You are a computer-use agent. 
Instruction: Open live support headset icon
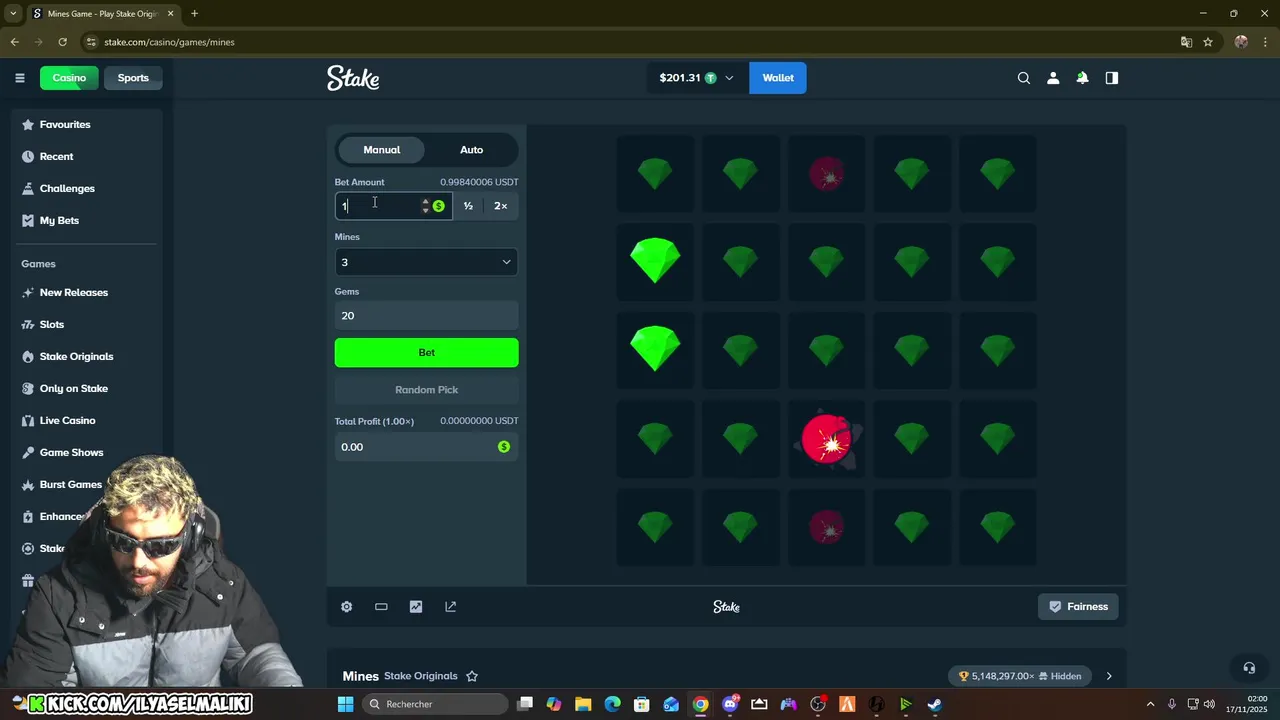point(1248,668)
